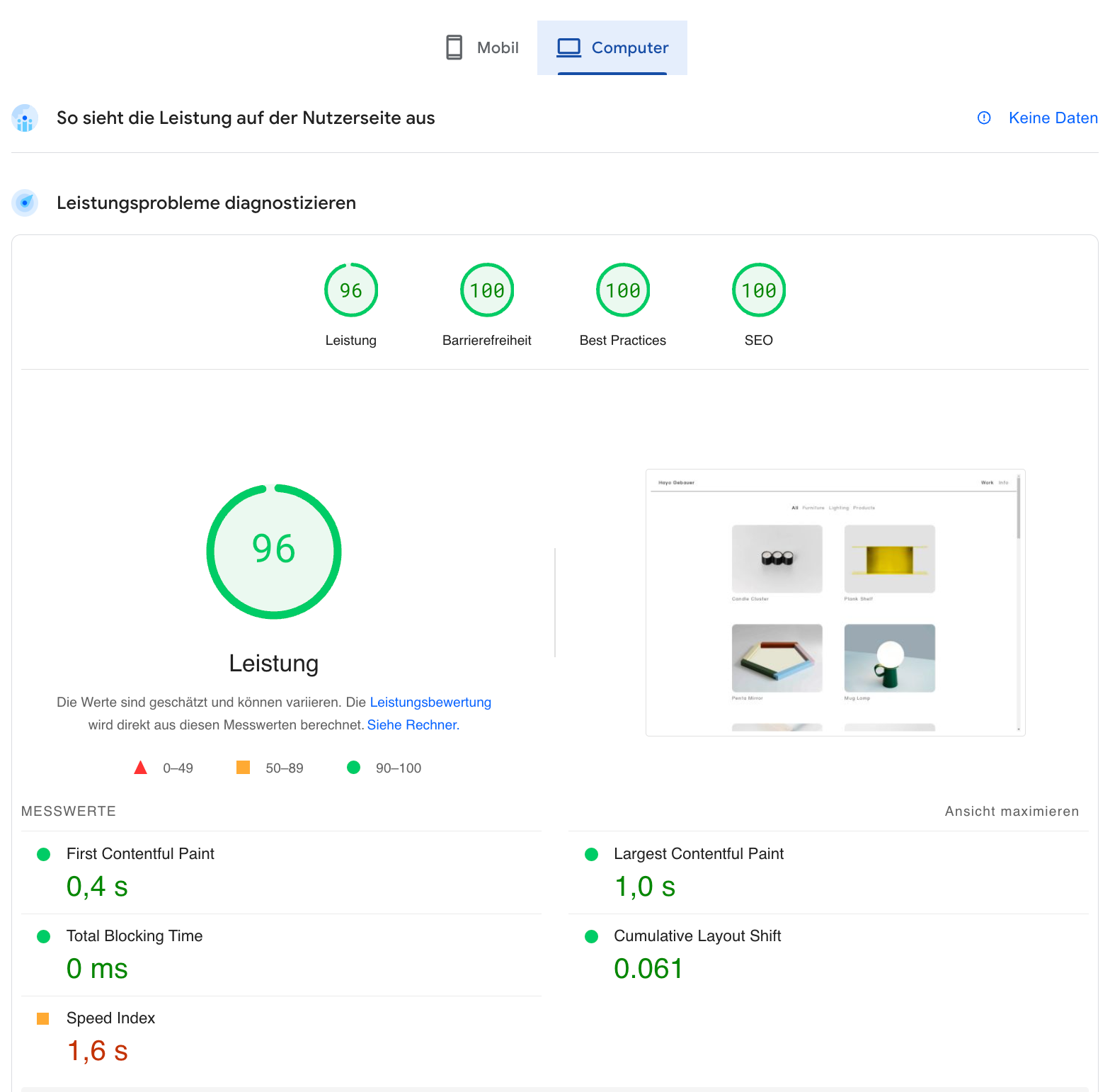Click the user experience icon beside heading
Viewport: 1110px width, 1092px height.
pos(25,118)
